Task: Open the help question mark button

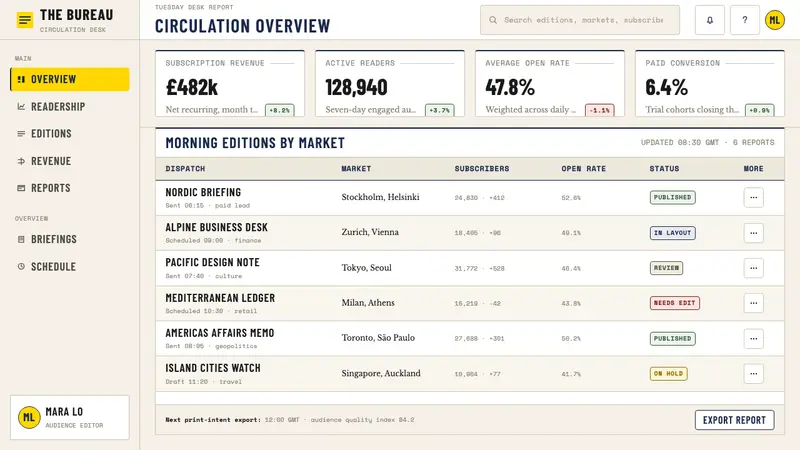Action: click(745, 20)
